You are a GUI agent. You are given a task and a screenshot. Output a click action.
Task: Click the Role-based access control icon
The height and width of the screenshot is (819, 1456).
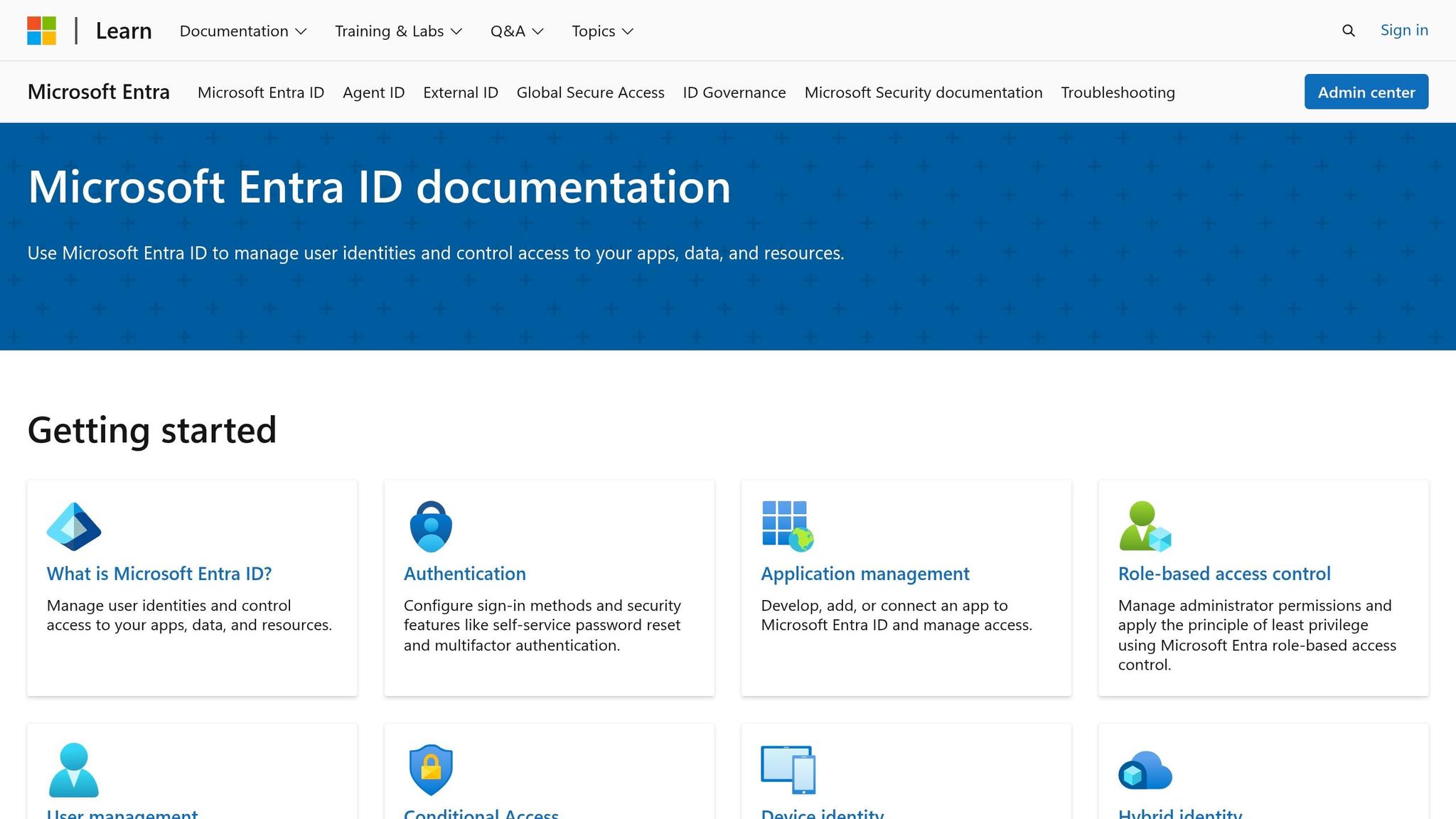pos(1145,526)
